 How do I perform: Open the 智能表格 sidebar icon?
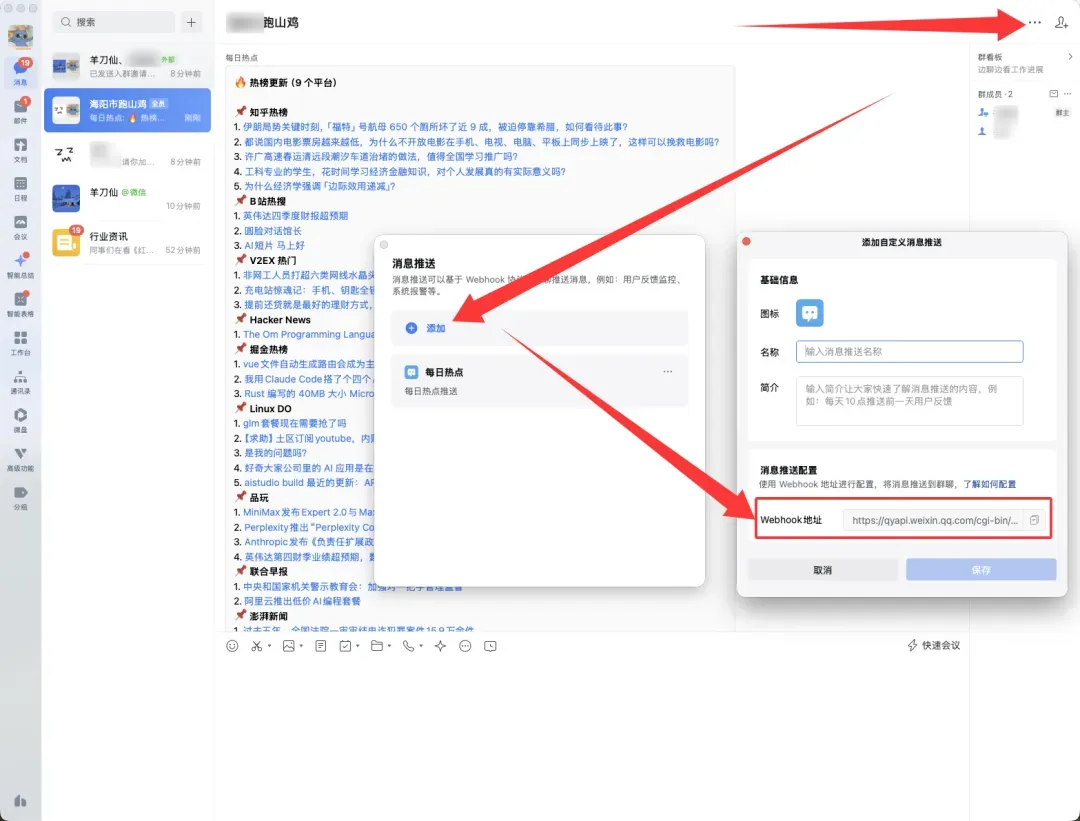(21, 303)
